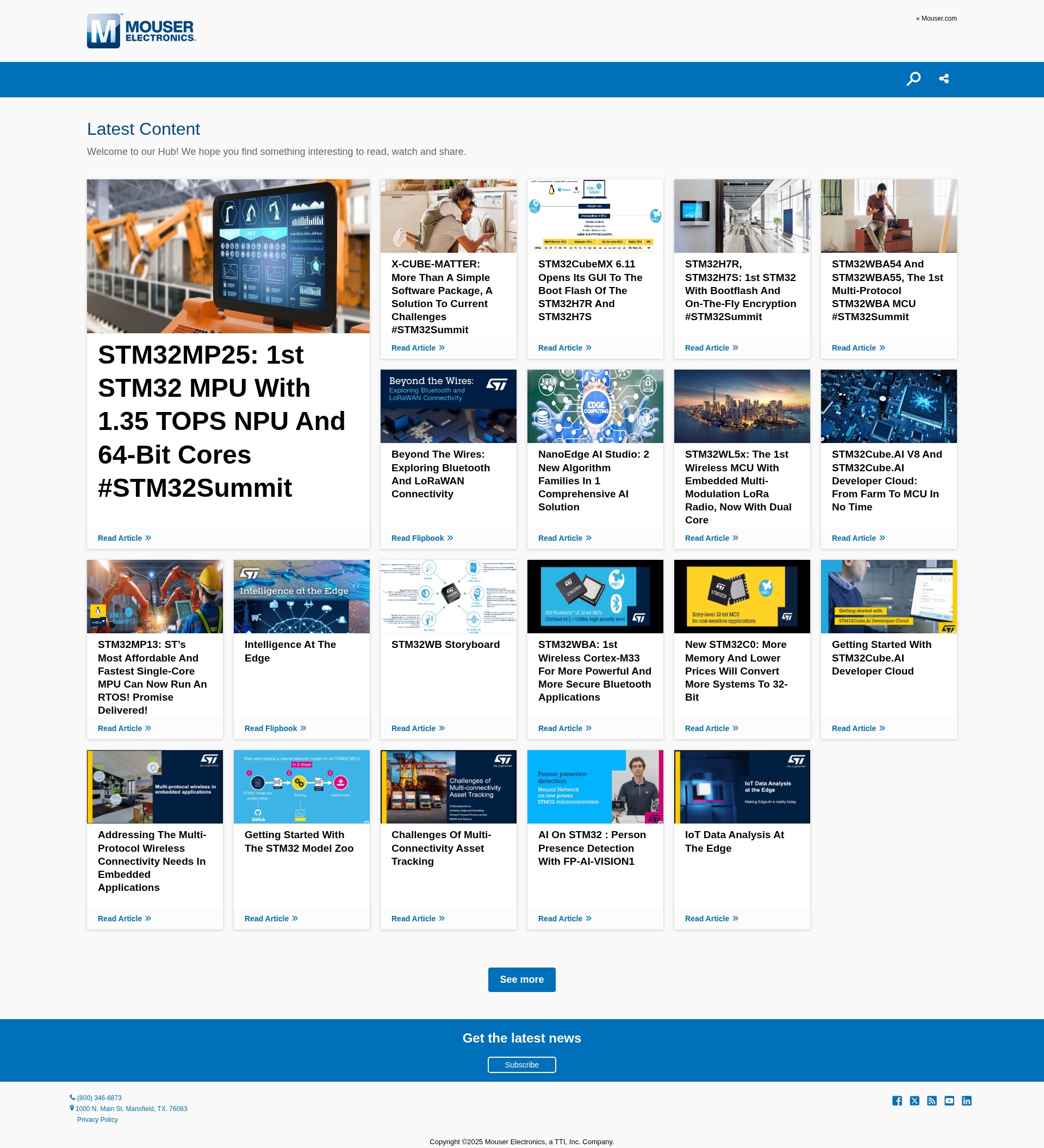The height and width of the screenshot is (1148, 1044).
Task: Open the X (Twitter) social icon
Action: [914, 1101]
